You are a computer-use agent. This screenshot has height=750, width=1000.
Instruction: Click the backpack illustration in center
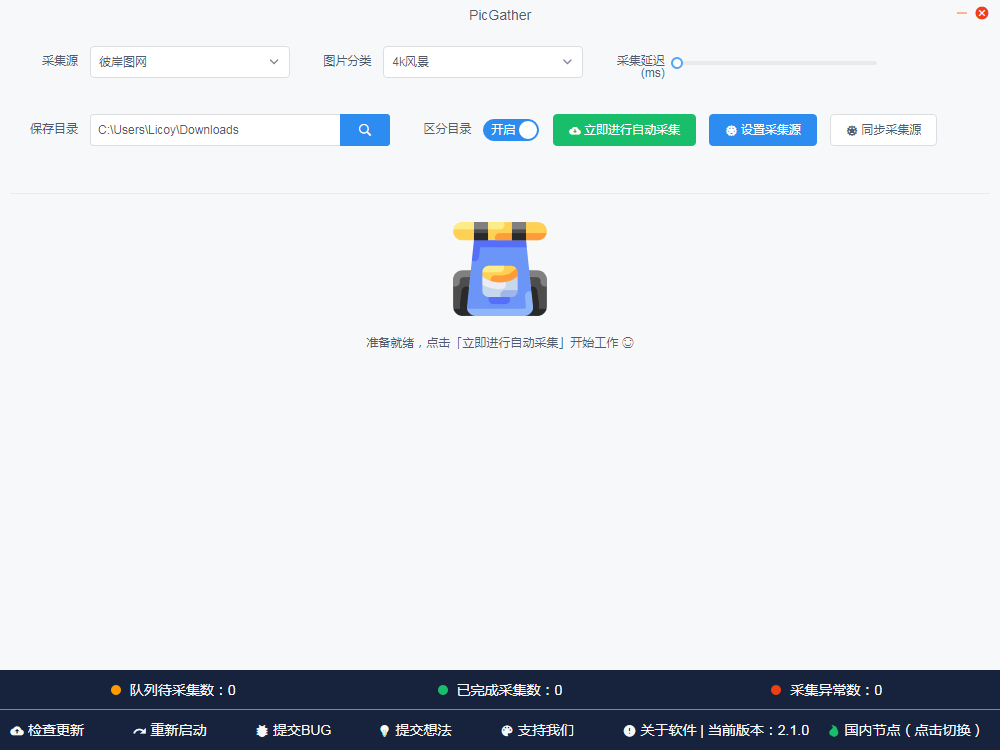[500, 268]
